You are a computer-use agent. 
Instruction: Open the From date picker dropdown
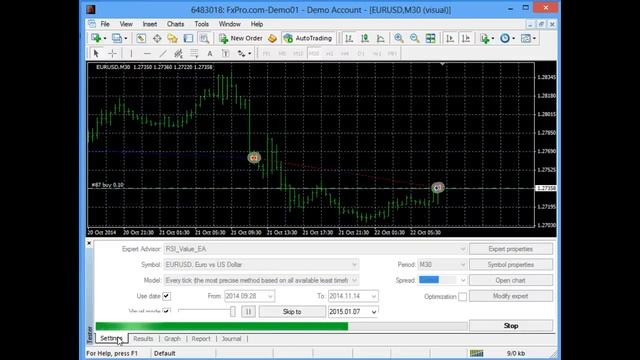tap(270, 296)
